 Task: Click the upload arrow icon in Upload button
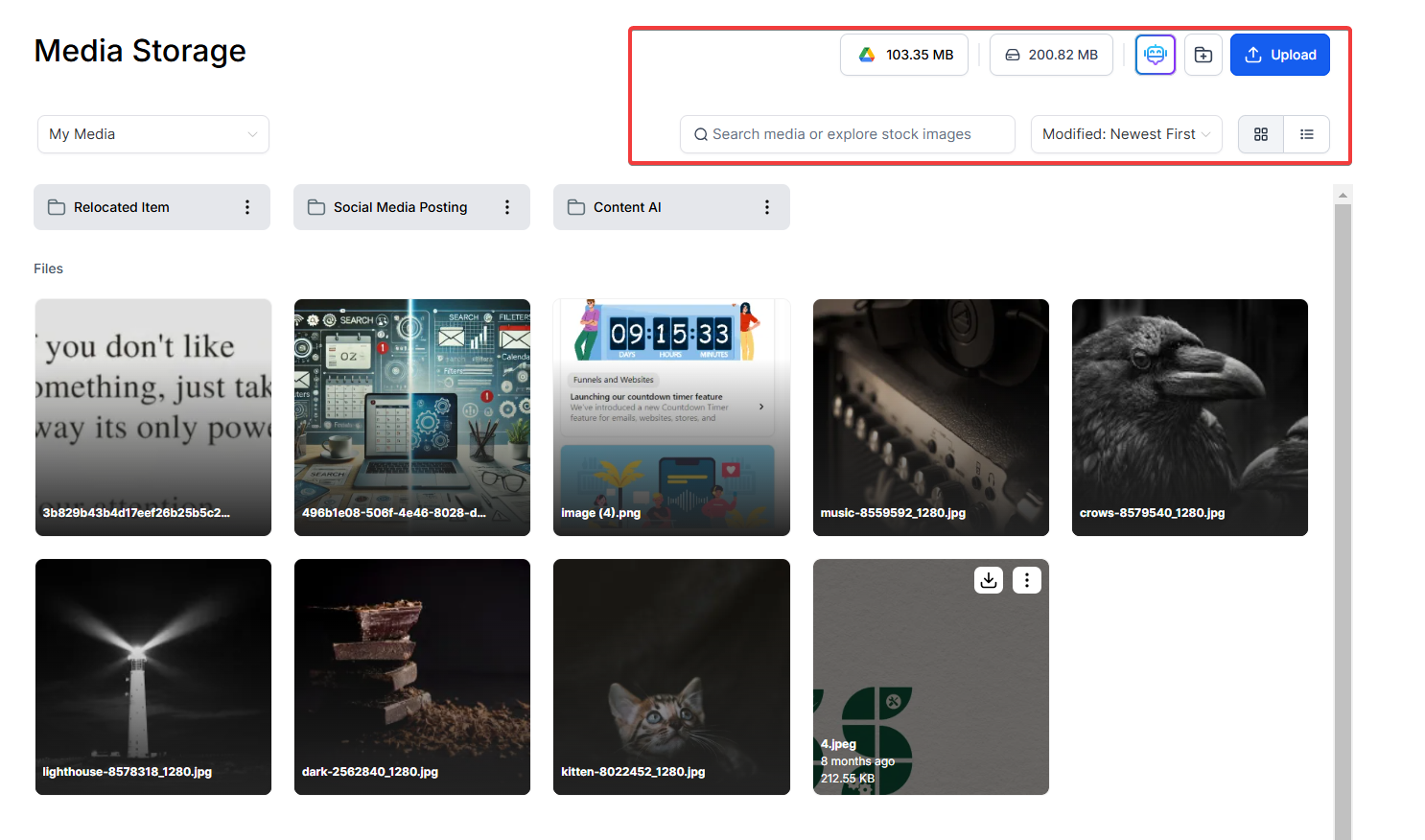(x=1253, y=55)
